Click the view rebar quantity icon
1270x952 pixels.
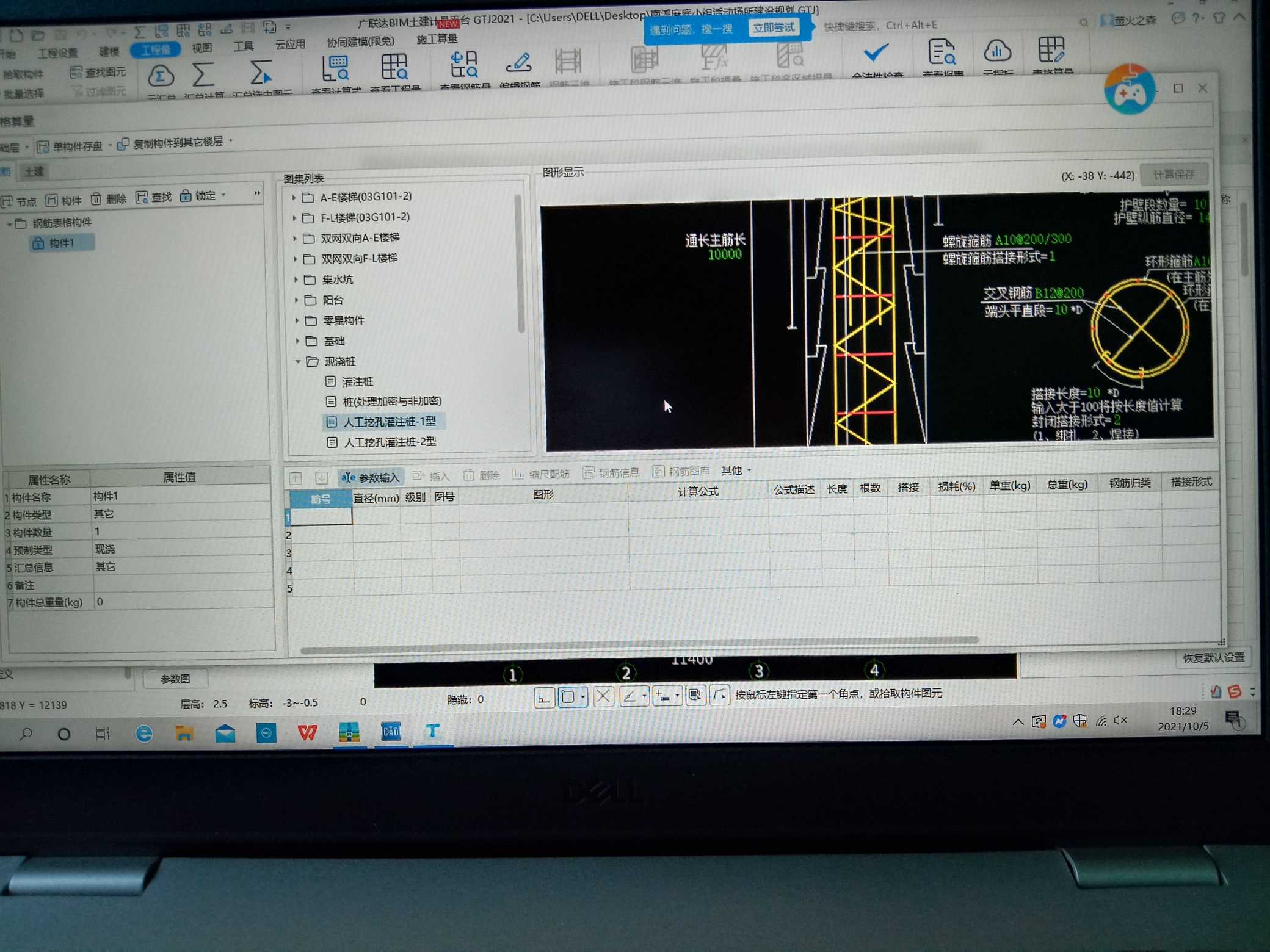pyautogui.click(x=463, y=65)
